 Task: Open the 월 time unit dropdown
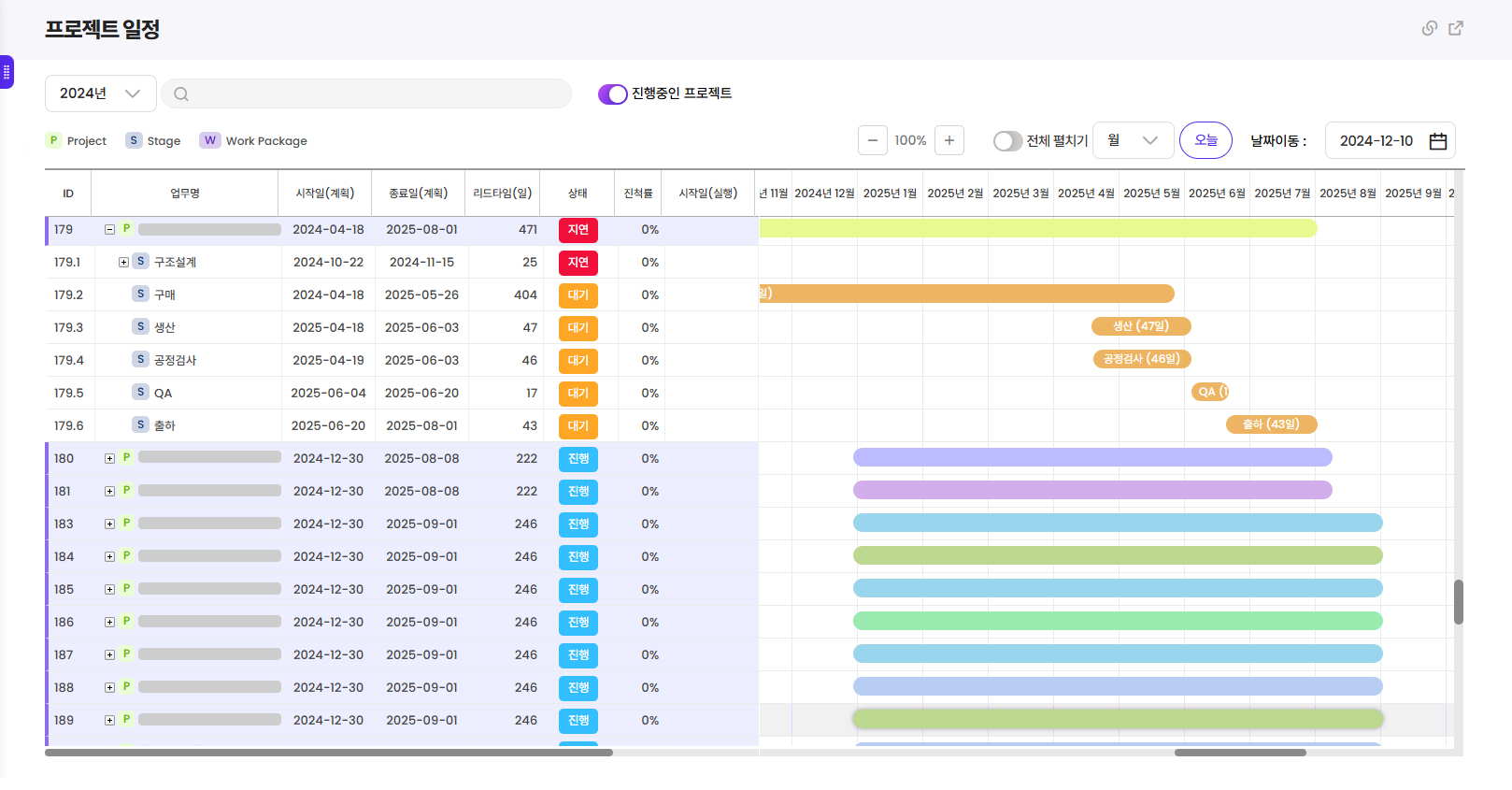1133,140
